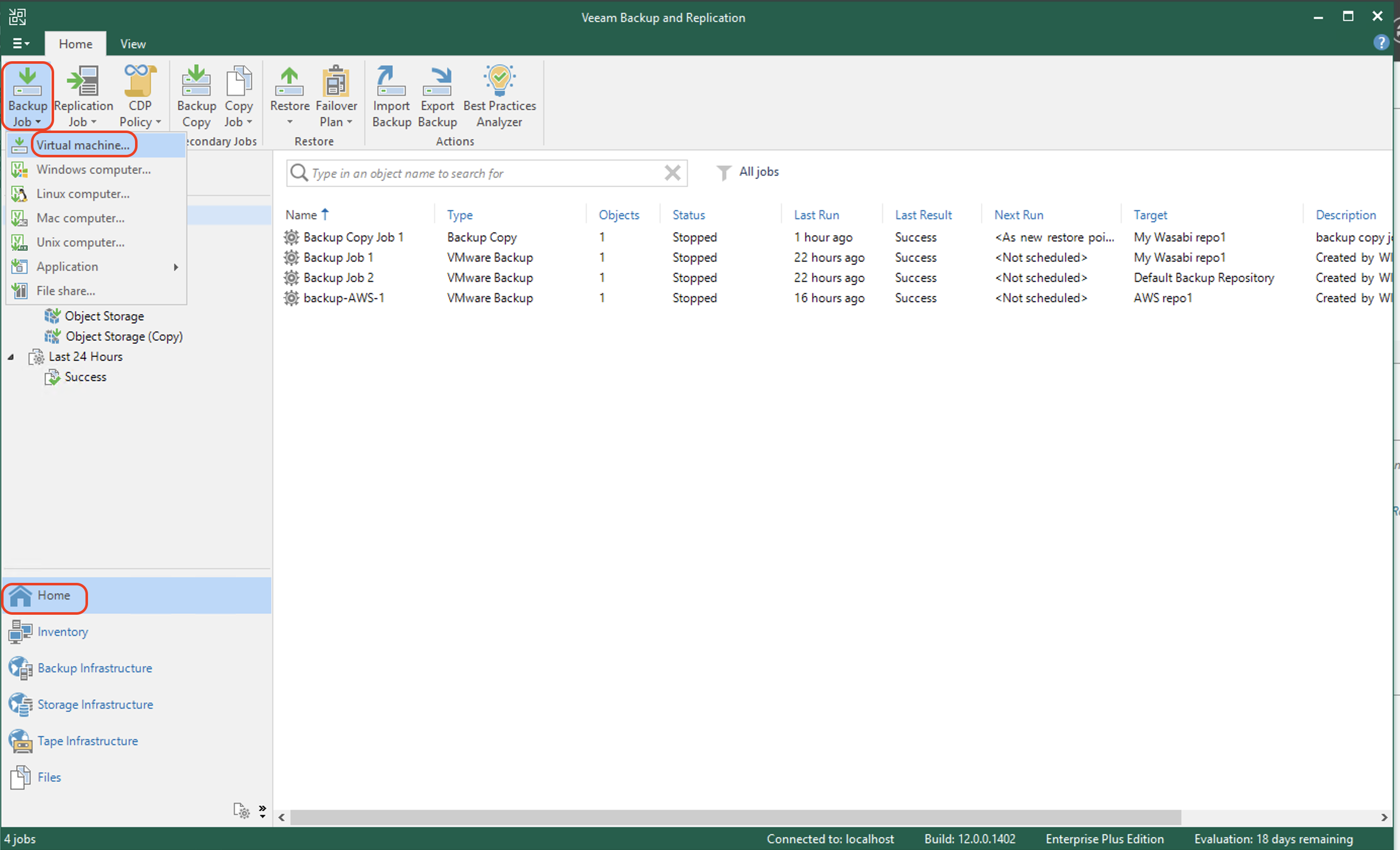The image size is (1400, 850).
Task: Click the Export Backup icon
Action: tap(437, 81)
